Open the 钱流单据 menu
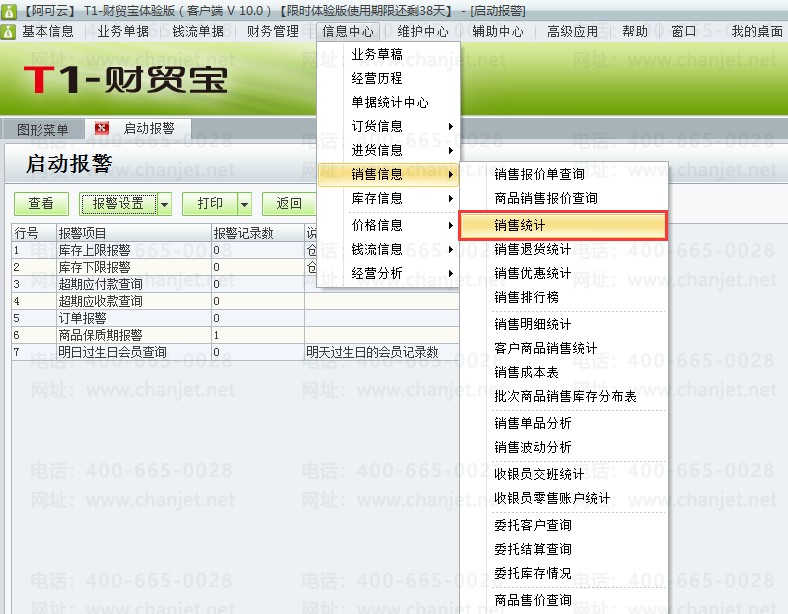The height and width of the screenshot is (614, 788). click(198, 32)
